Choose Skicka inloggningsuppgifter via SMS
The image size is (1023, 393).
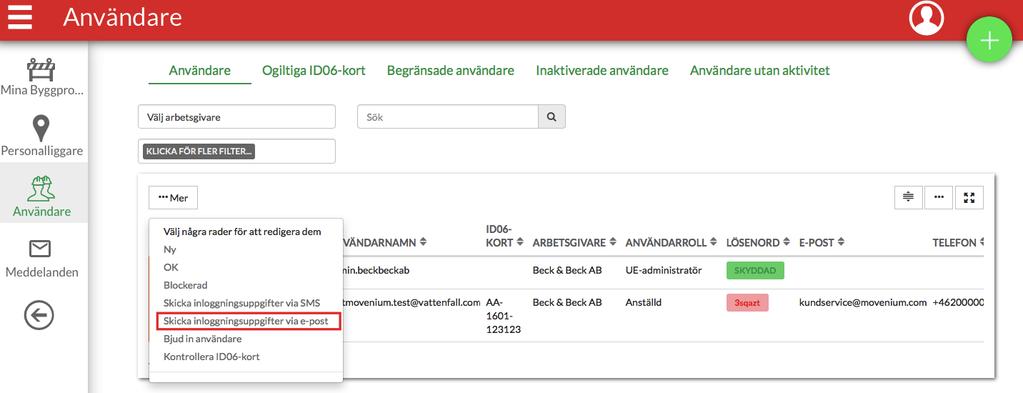pos(242,303)
